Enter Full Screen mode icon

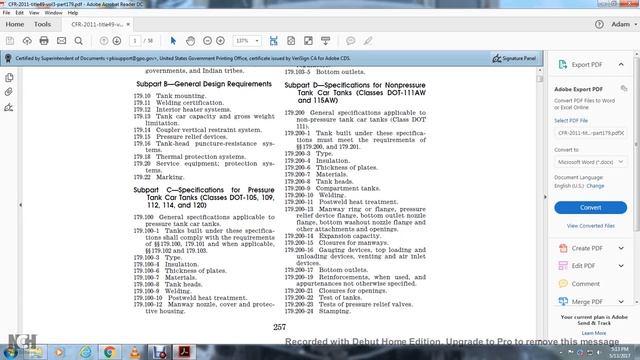point(308,41)
